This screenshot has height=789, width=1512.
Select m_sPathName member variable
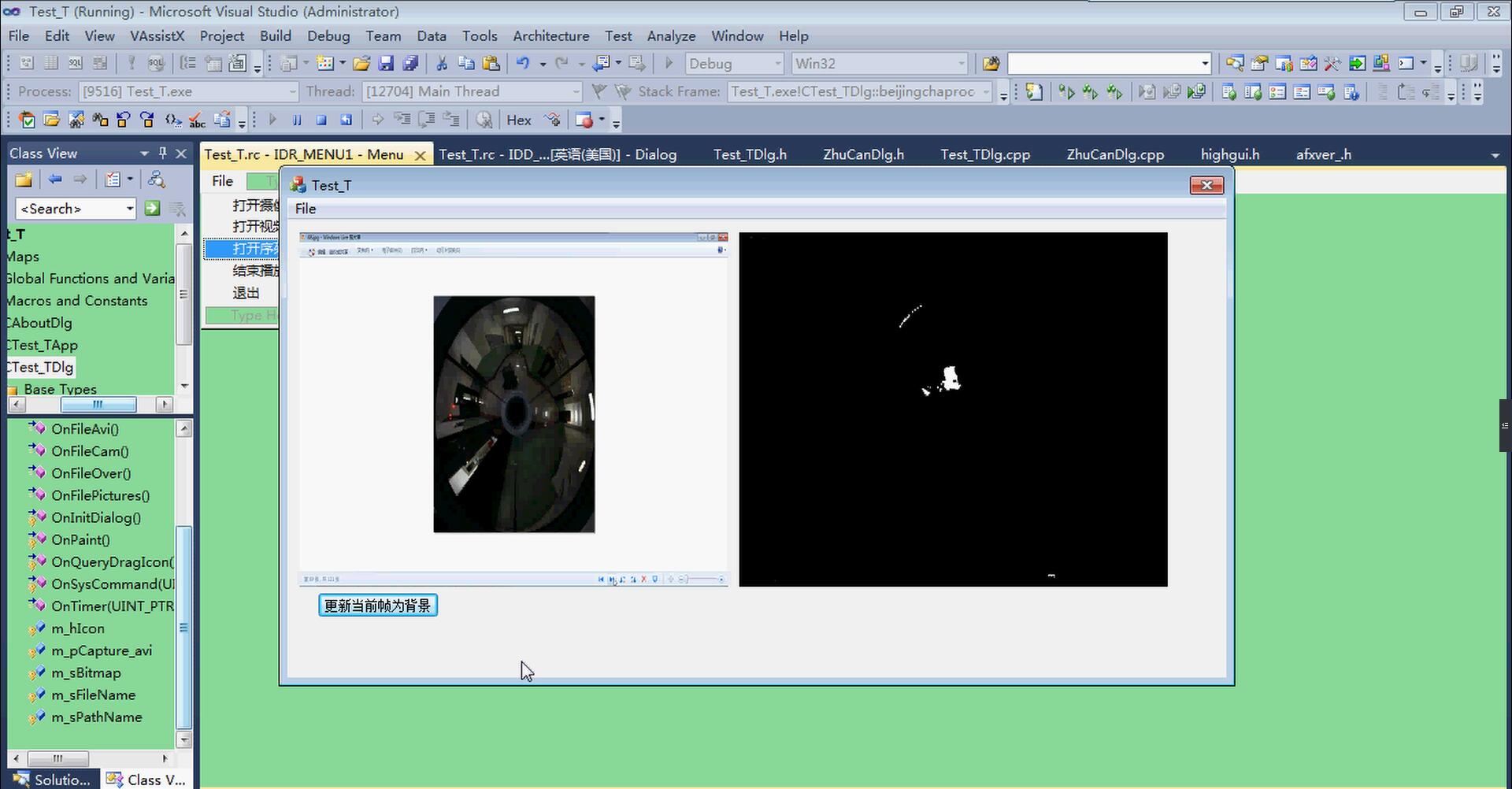pos(97,717)
